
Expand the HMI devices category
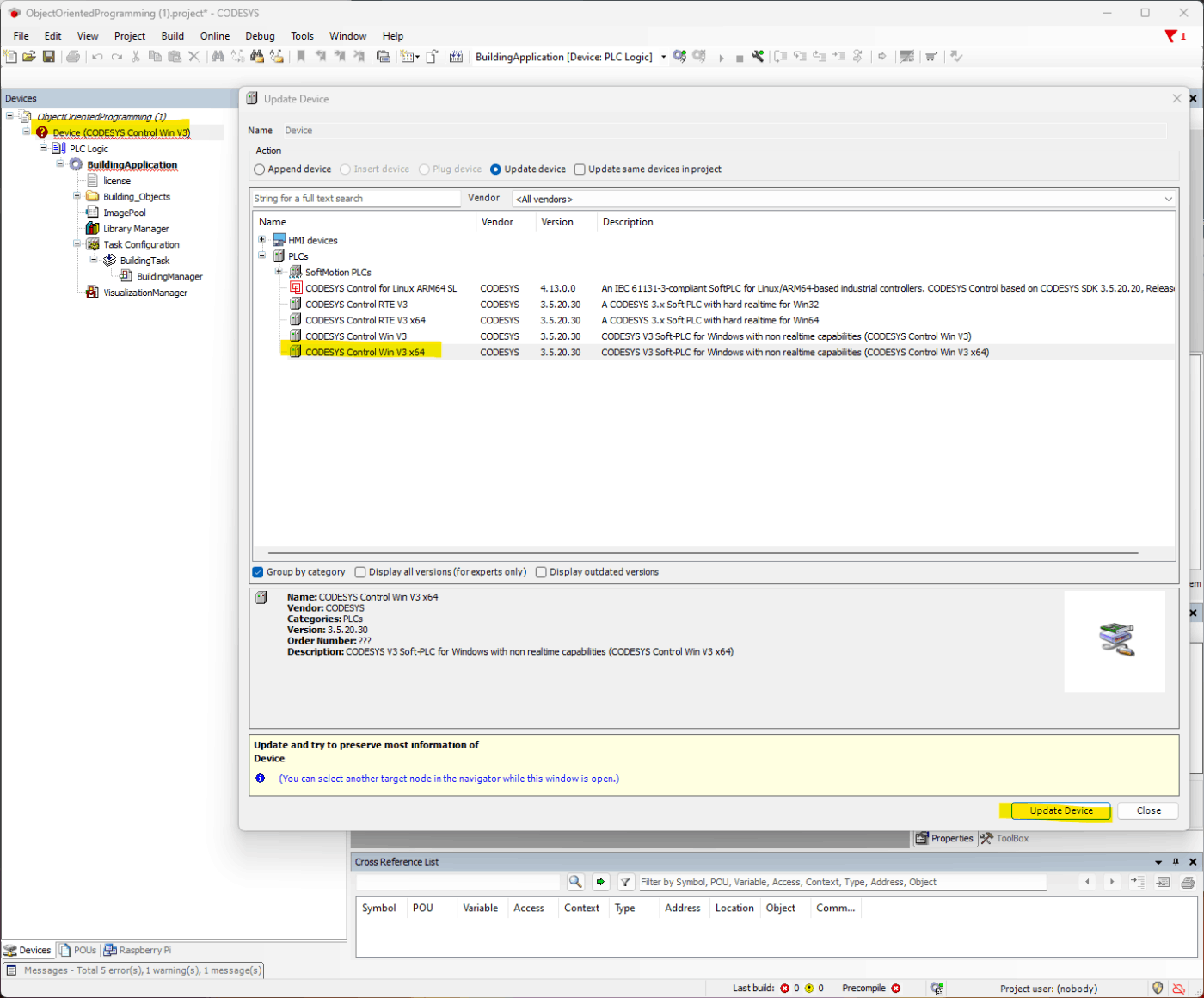coord(262,240)
